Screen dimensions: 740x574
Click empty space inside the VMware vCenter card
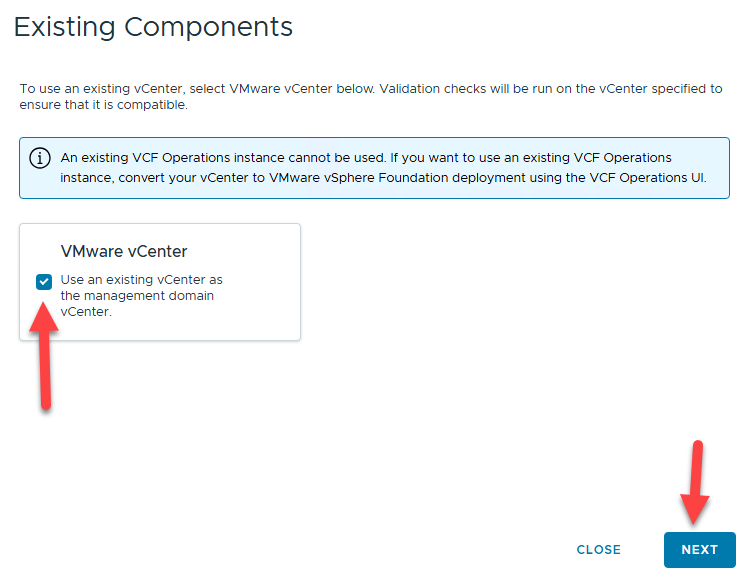[x=260, y=310]
